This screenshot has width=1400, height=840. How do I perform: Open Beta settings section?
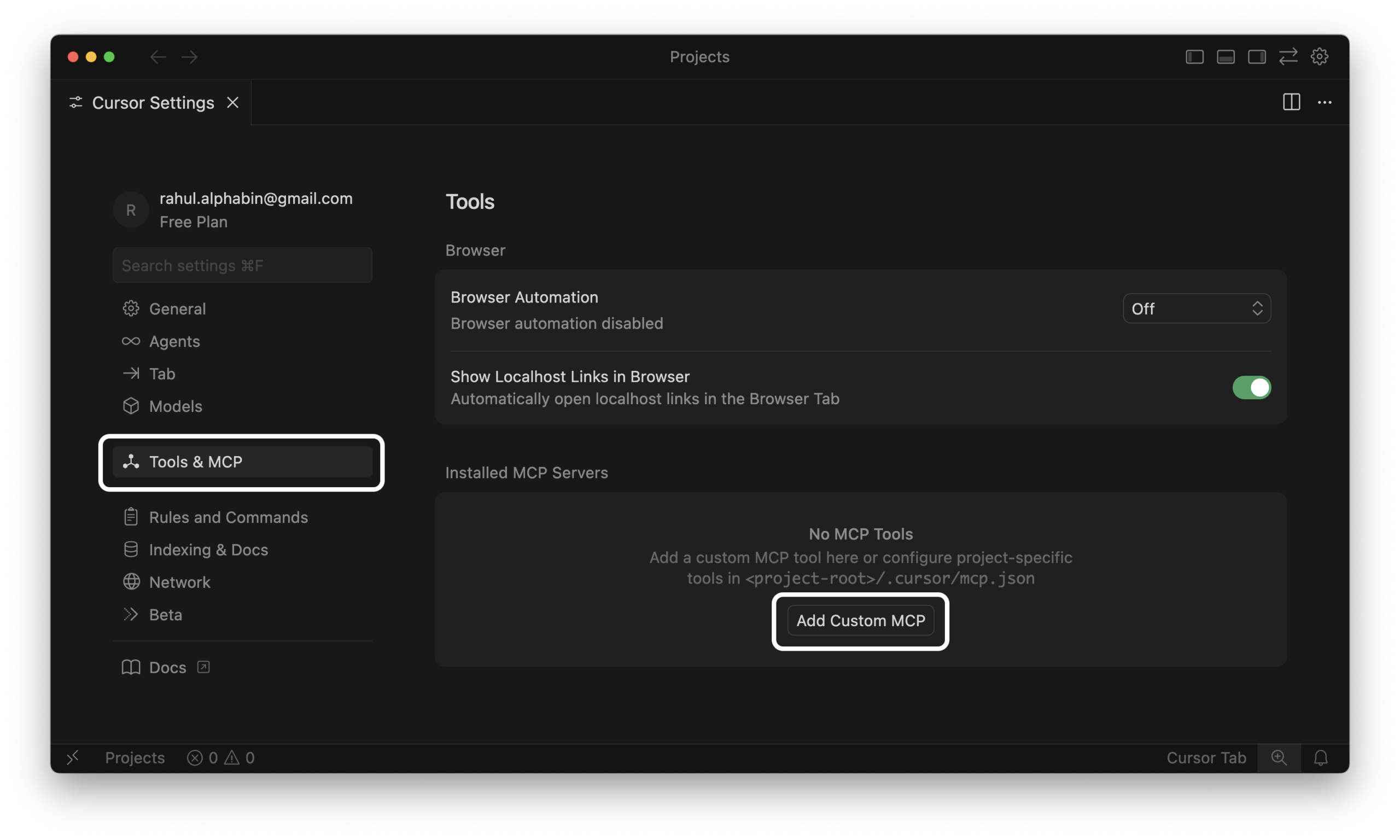pyautogui.click(x=165, y=614)
